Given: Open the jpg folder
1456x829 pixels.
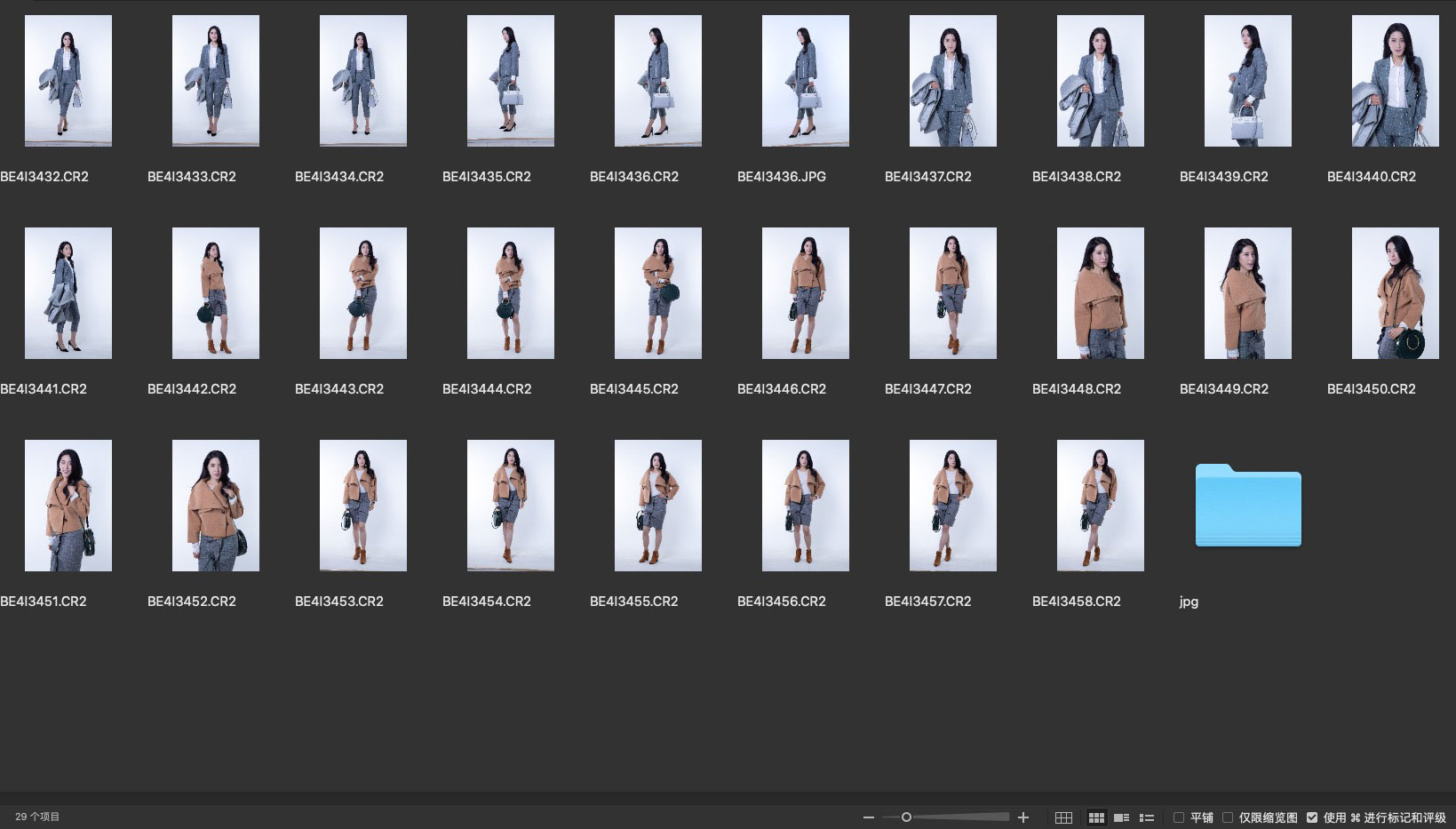Looking at the screenshot, I should (1248, 505).
